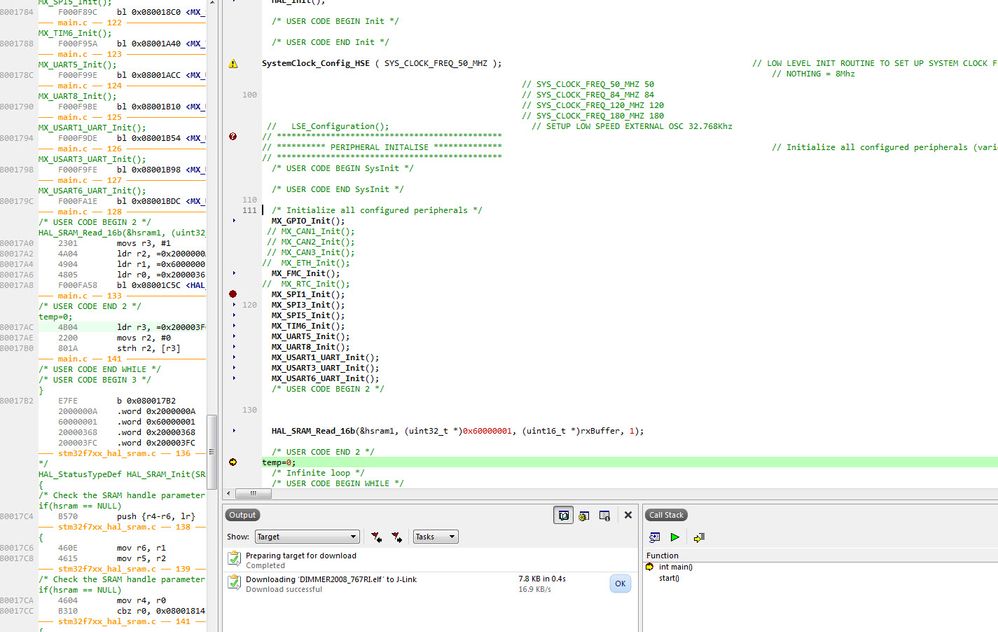
Task: Click the first Call Stack toolbar icon
Action: (654, 537)
